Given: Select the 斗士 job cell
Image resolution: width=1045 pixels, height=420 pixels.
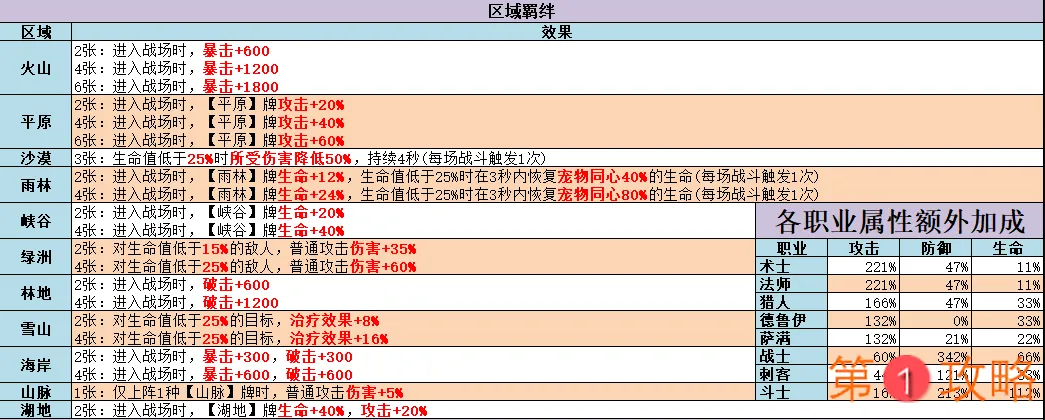Looking at the screenshot, I should pyautogui.click(x=792, y=392).
